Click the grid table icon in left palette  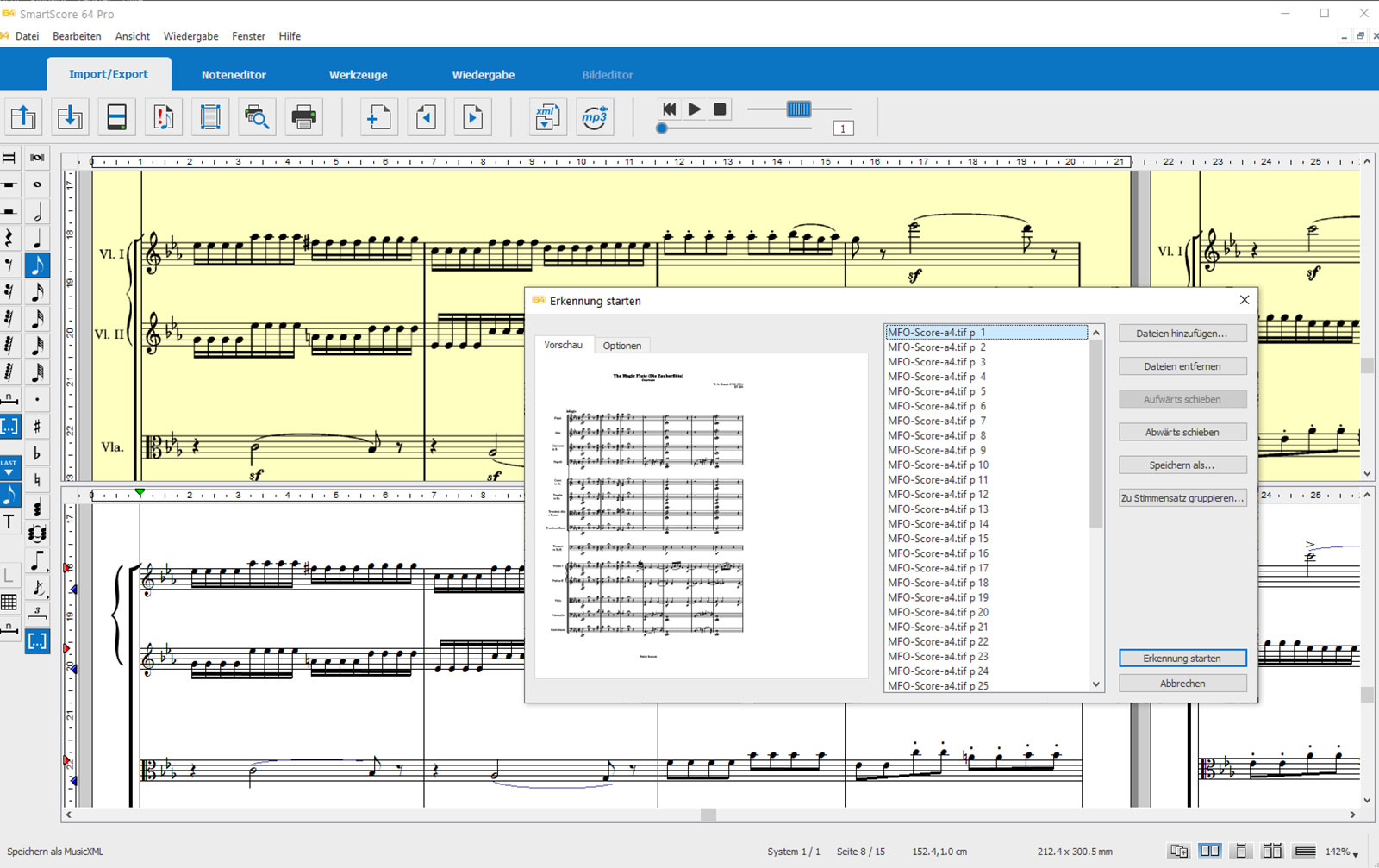coord(9,602)
